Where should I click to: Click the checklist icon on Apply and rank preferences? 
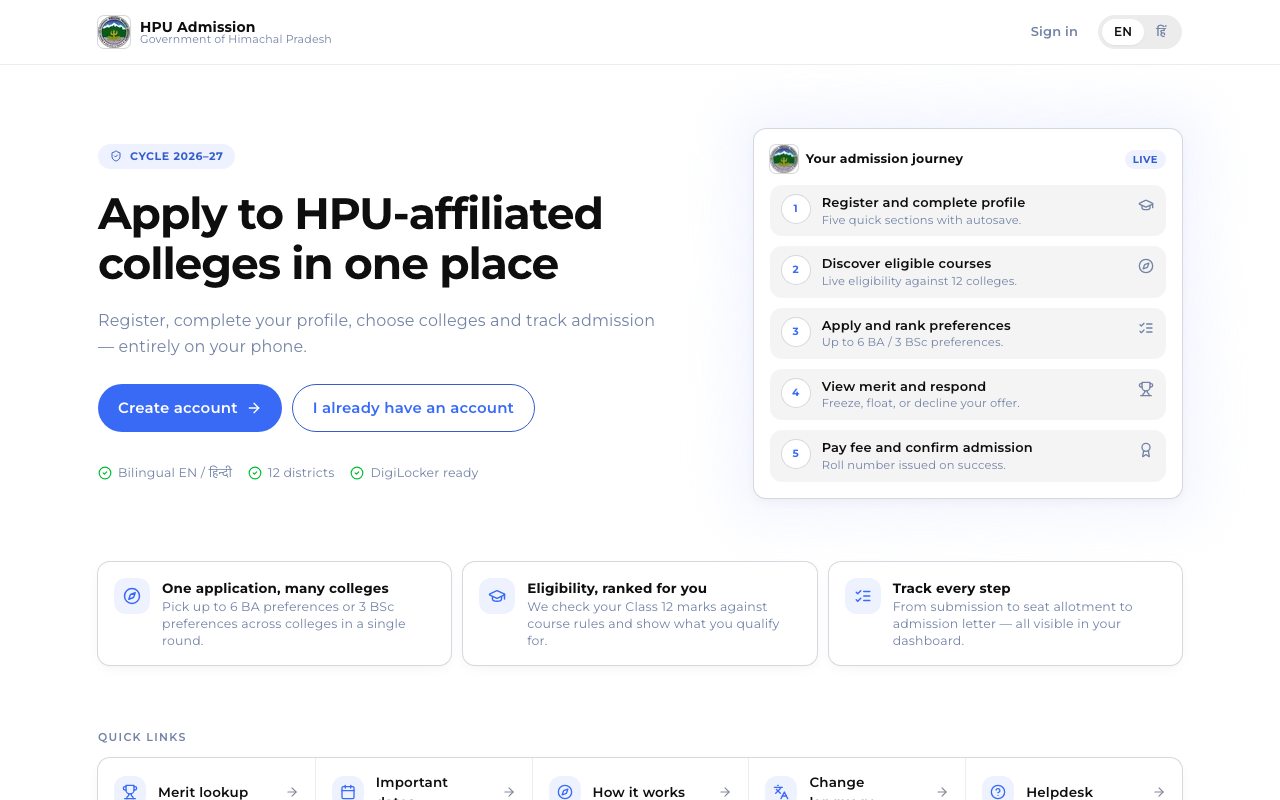click(x=1146, y=328)
